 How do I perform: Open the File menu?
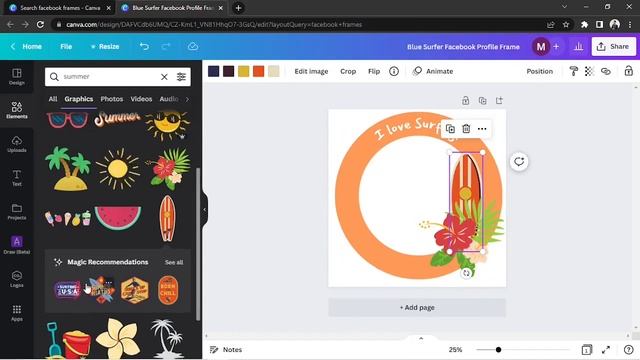(66, 47)
